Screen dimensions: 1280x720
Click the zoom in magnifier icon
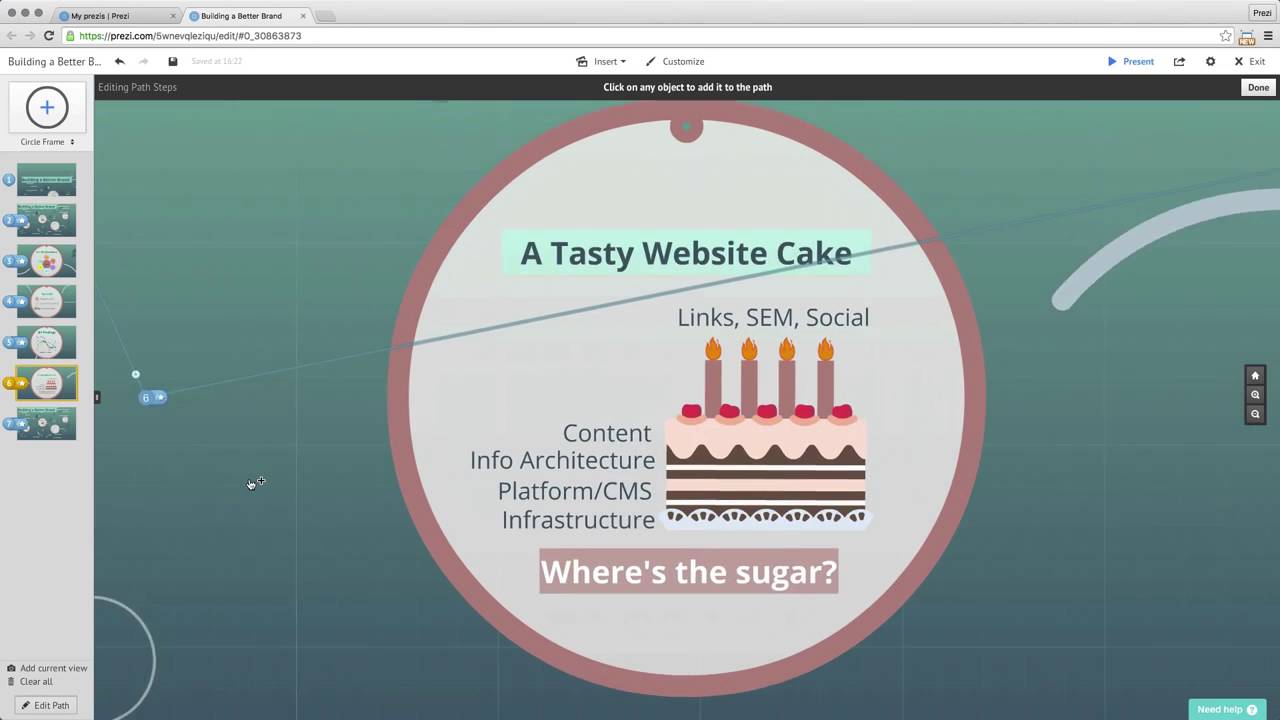coord(1255,395)
